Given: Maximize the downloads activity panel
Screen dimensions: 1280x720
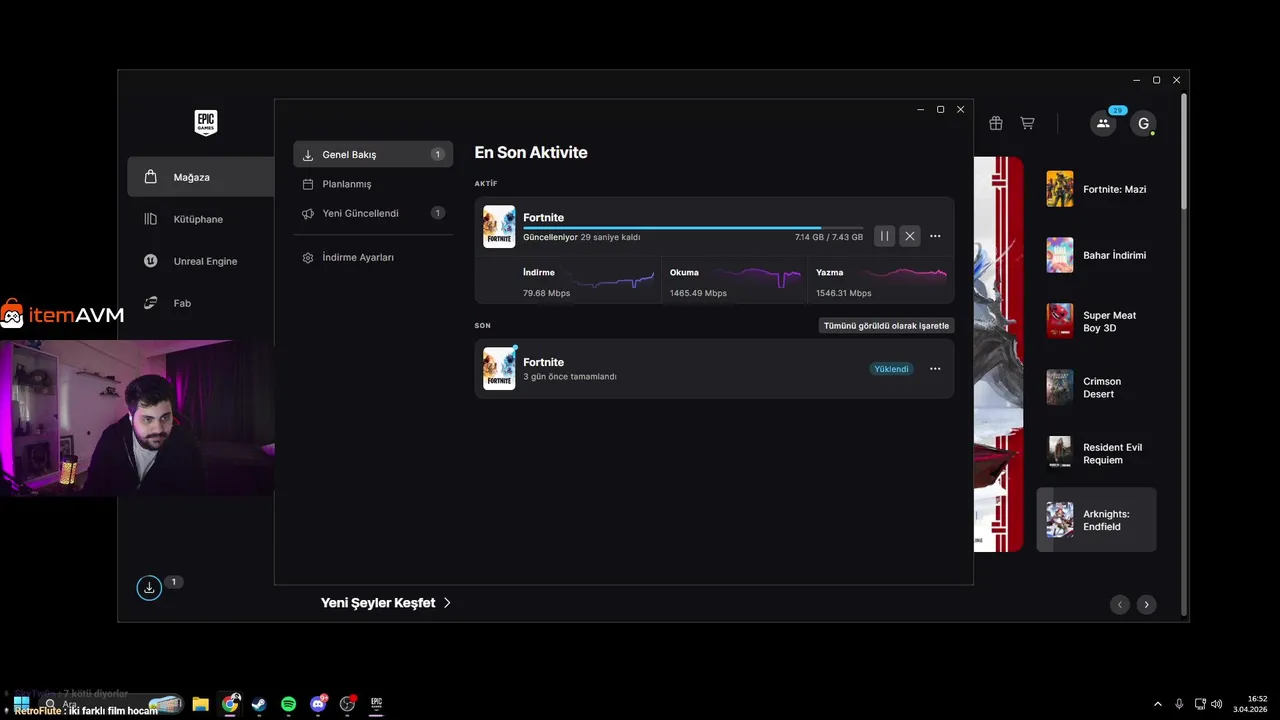Looking at the screenshot, I should pyautogui.click(x=940, y=109).
